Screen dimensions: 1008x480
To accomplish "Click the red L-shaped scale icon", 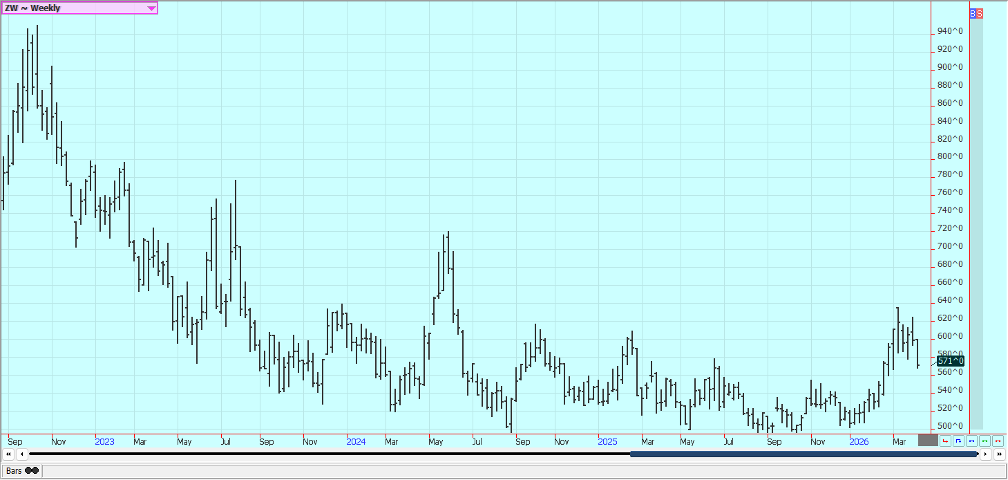I will click(x=946, y=440).
